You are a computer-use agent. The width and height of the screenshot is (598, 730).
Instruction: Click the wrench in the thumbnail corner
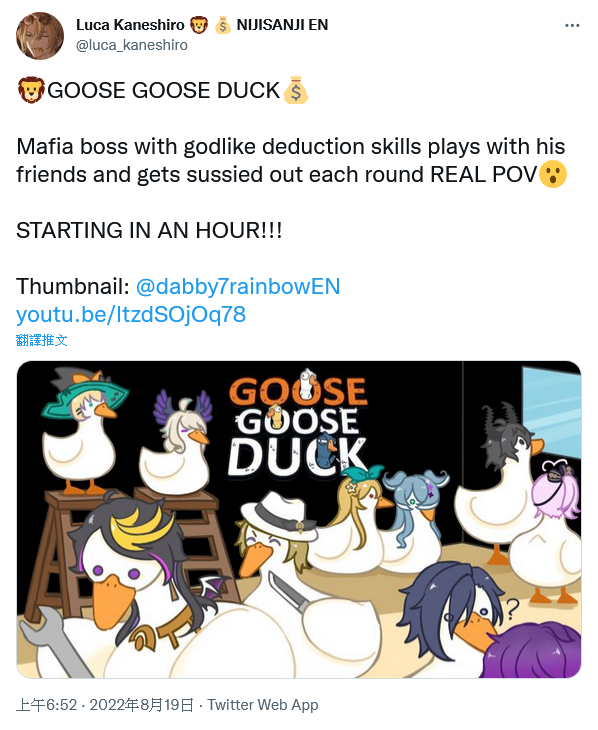(48, 642)
